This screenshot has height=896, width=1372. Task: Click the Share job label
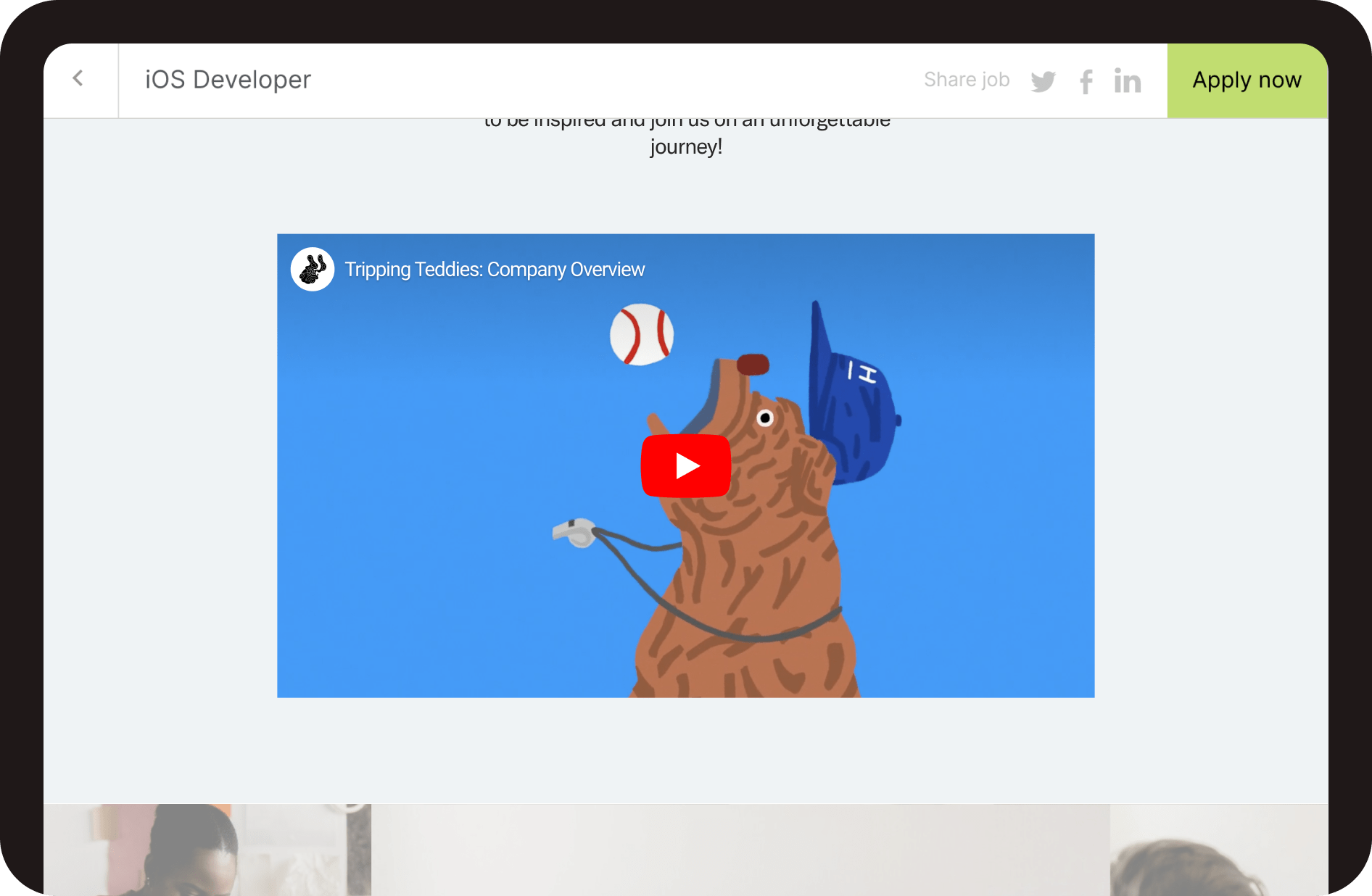[x=966, y=79]
